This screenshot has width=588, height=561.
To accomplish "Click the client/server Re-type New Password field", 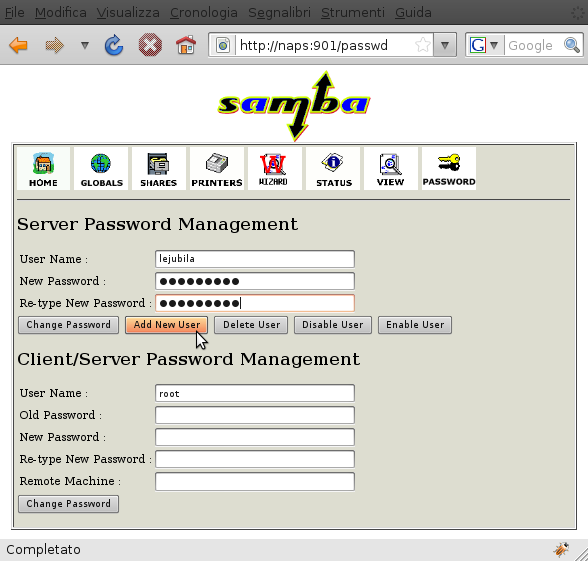I will tap(255, 459).
